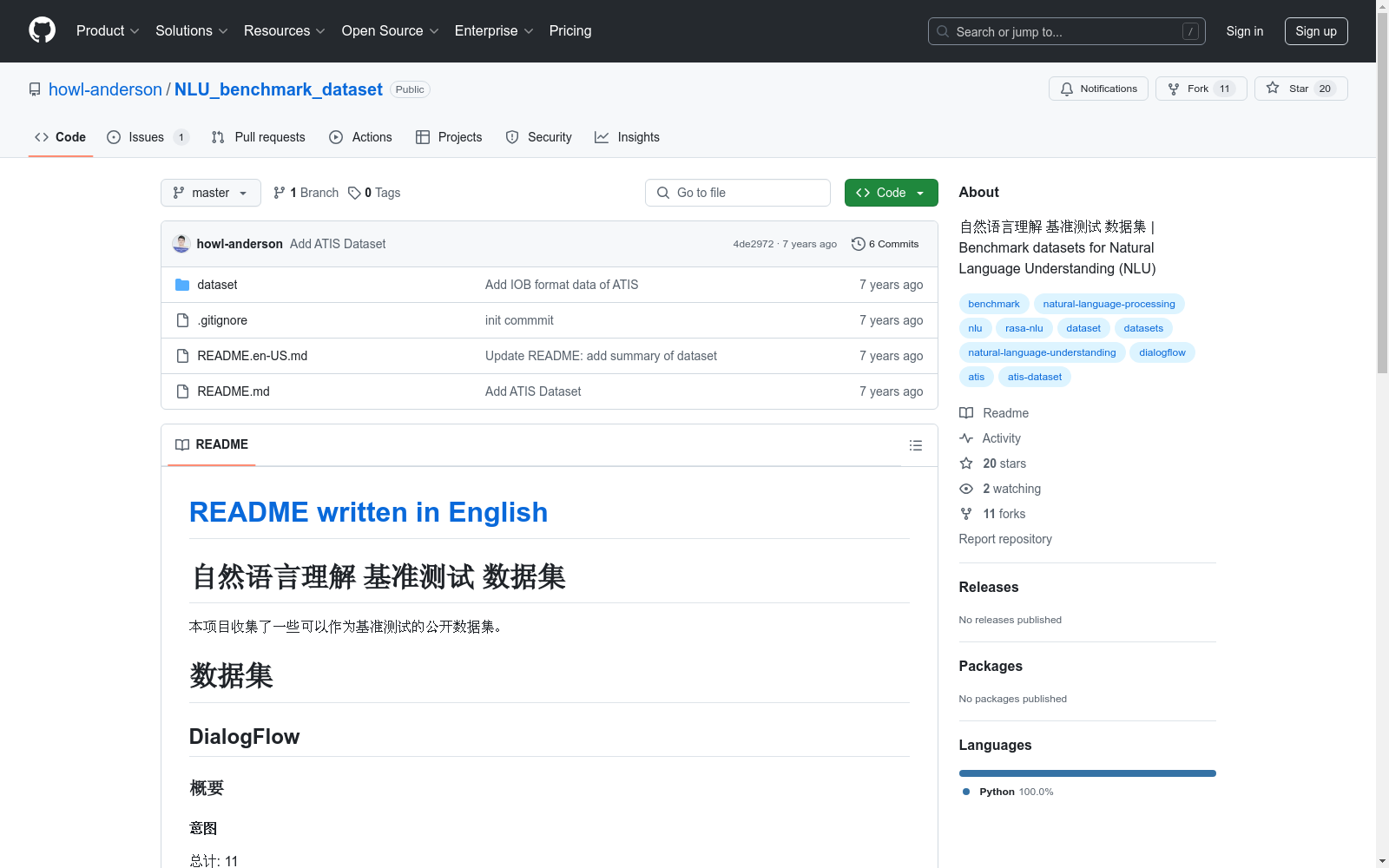Open the Issues tab
This screenshot has width=1389, height=868.
pyautogui.click(x=148, y=137)
